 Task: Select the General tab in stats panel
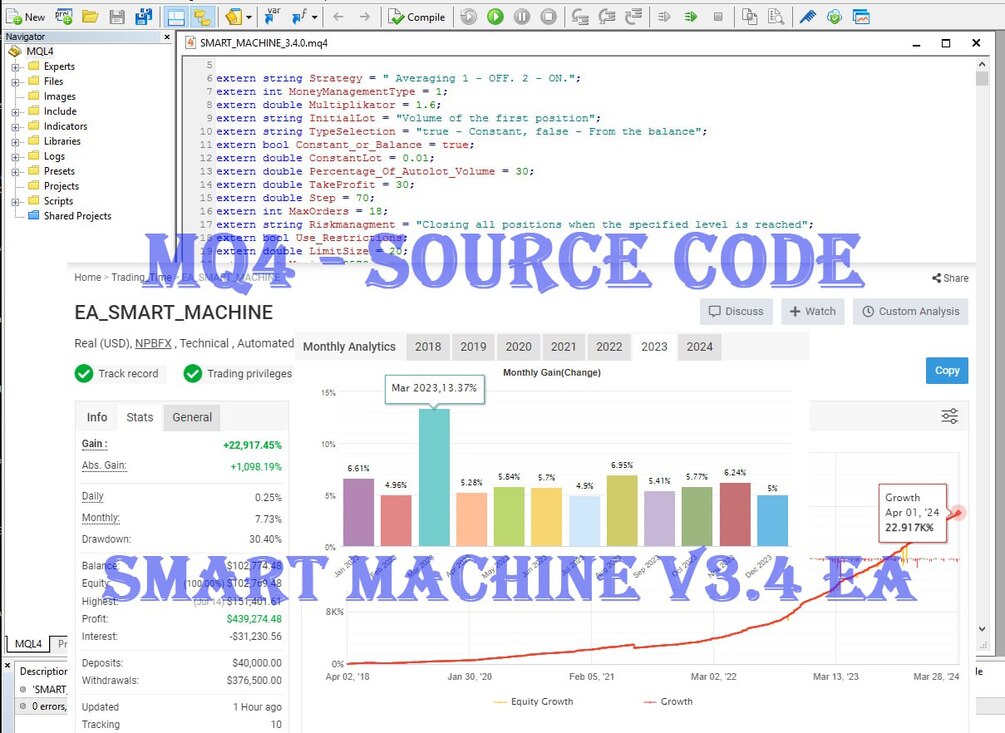[x=192, y=417]
